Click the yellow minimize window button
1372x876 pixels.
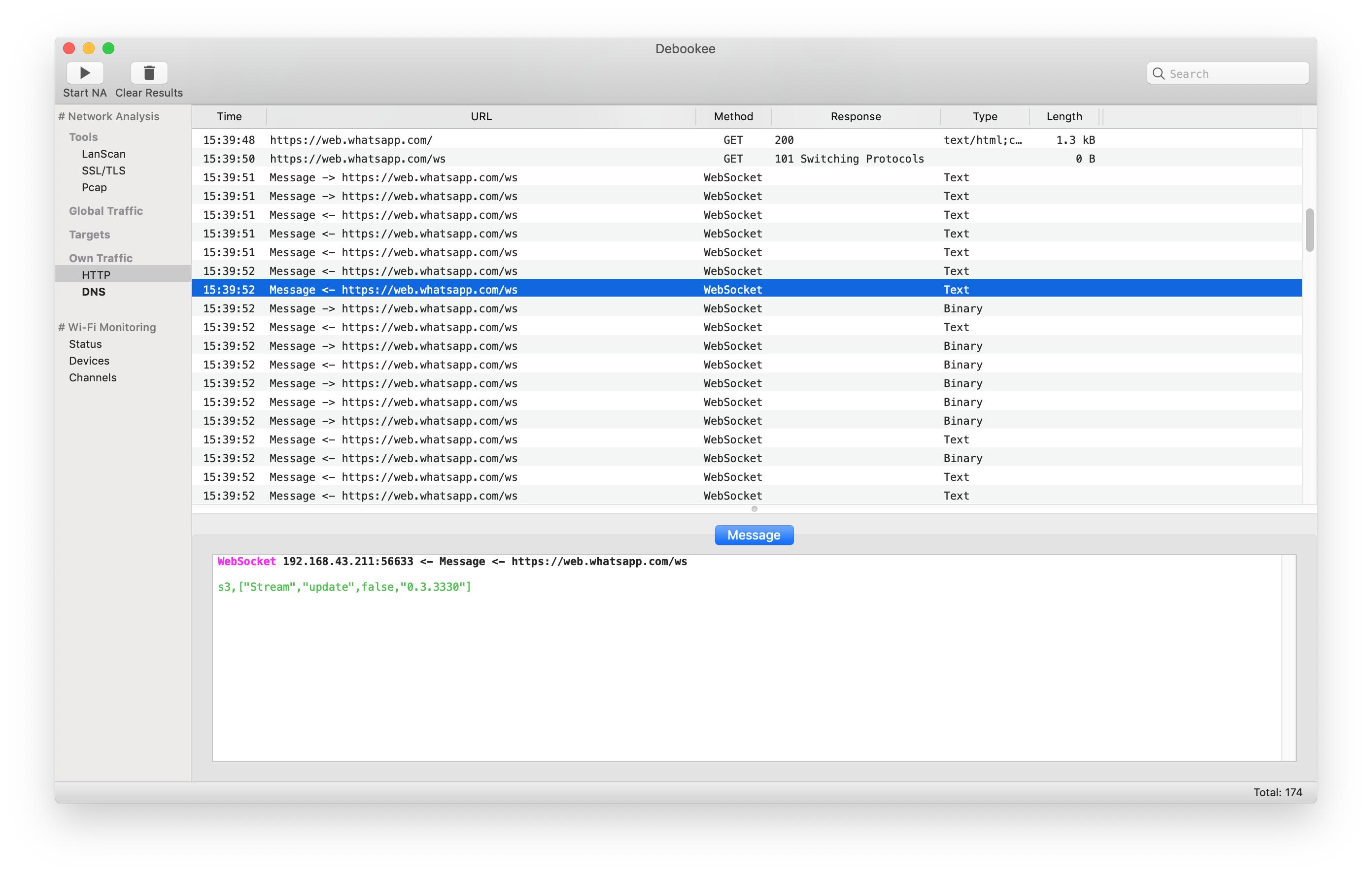[89, 48]
